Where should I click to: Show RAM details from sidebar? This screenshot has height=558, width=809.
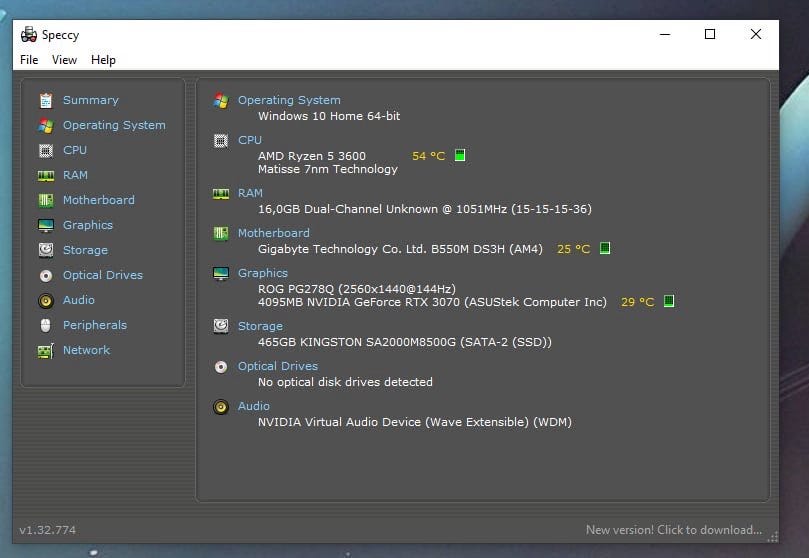tap(75, 175)
